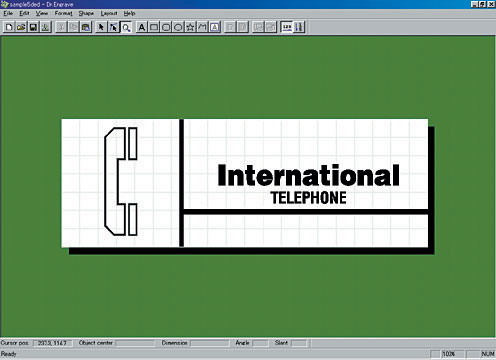Open the Shape menu

click(x=86, y=13)
